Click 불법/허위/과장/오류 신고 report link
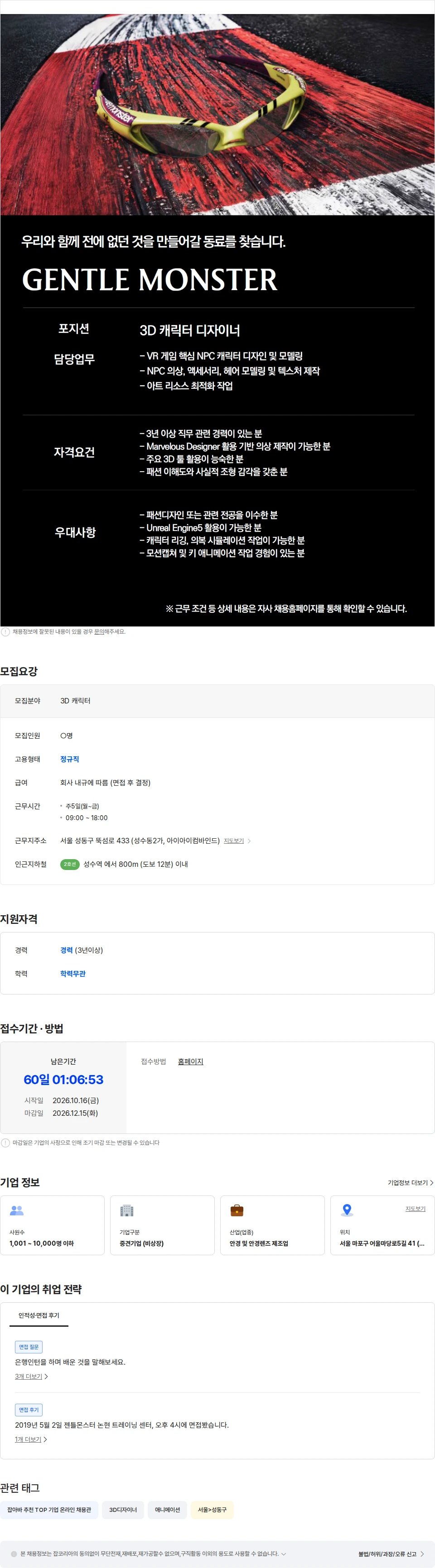 pyautogui.click(x=387, y=1554)
